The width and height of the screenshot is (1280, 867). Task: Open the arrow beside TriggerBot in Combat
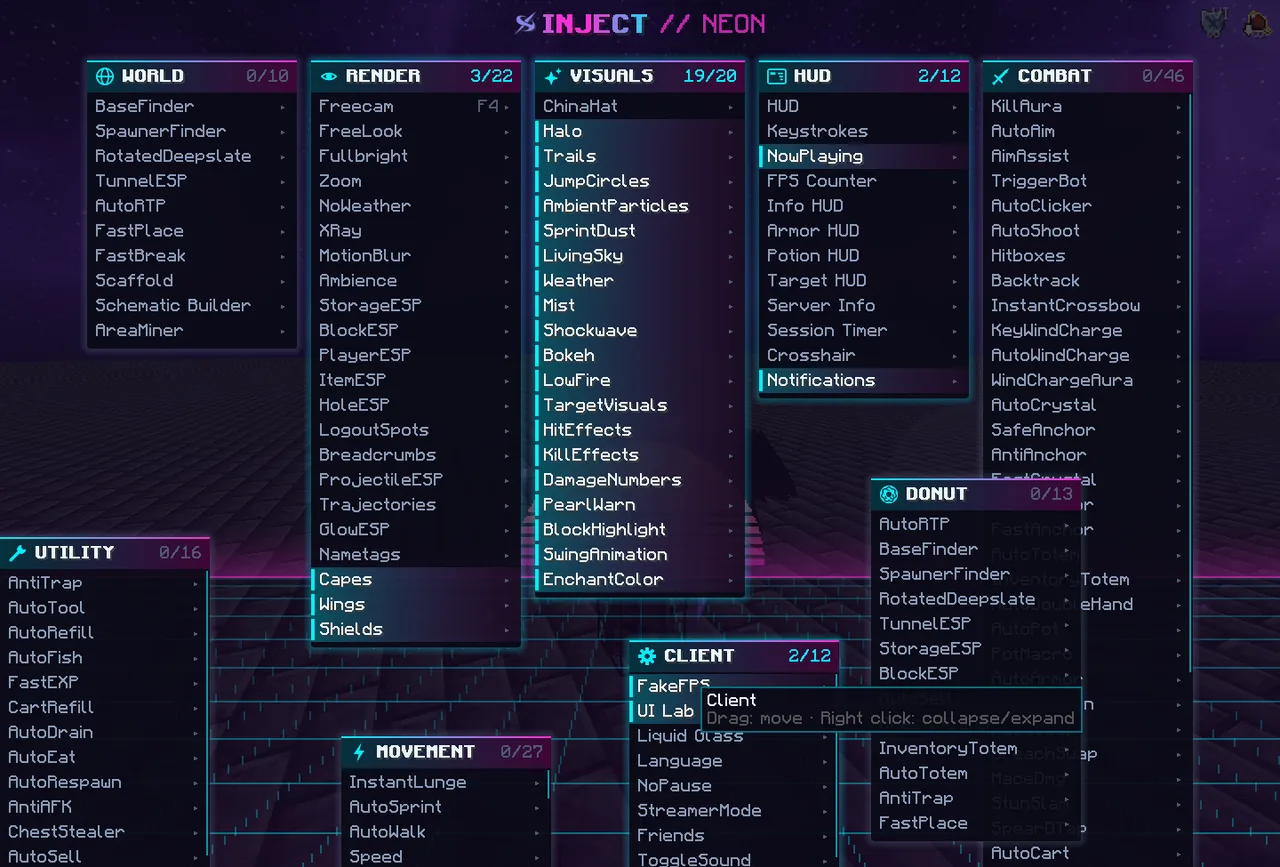point(1179,181)
